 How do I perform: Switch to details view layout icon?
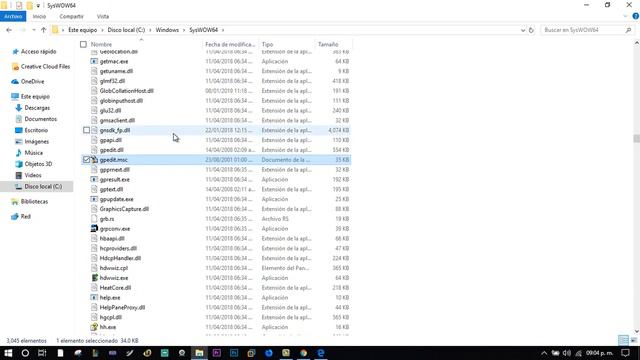tap(623, 340)
